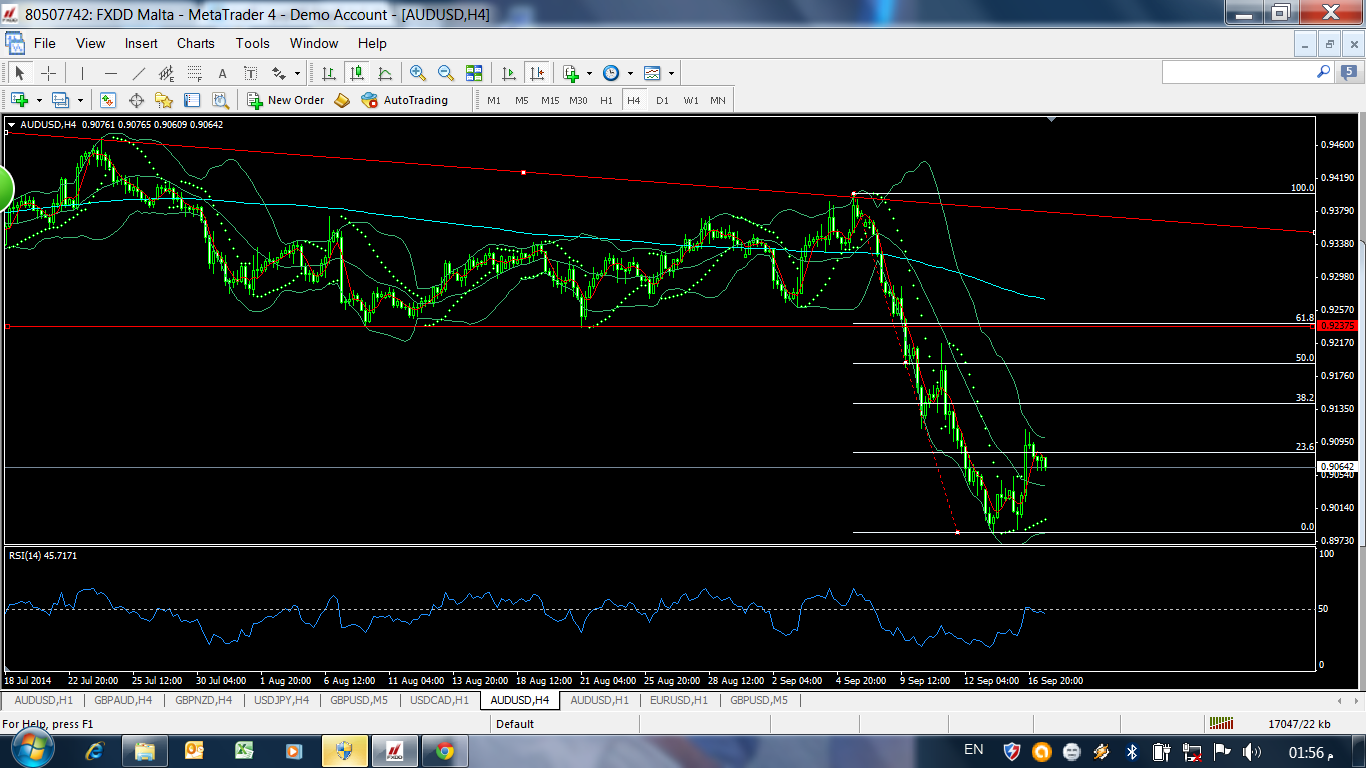The height and width of the screenshot is (768, 1366).
Task: Select the Equidistant Channel tool
Action: pyautogui.click(x=167, y=73)
